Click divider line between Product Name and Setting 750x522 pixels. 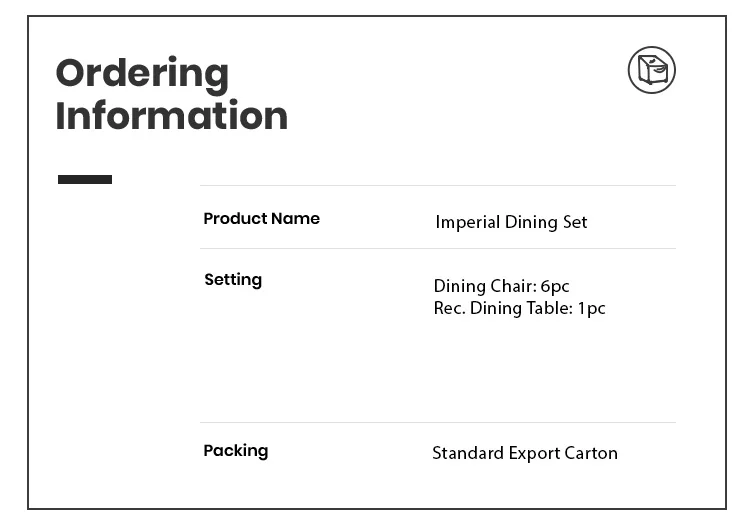tap(437, 248)
